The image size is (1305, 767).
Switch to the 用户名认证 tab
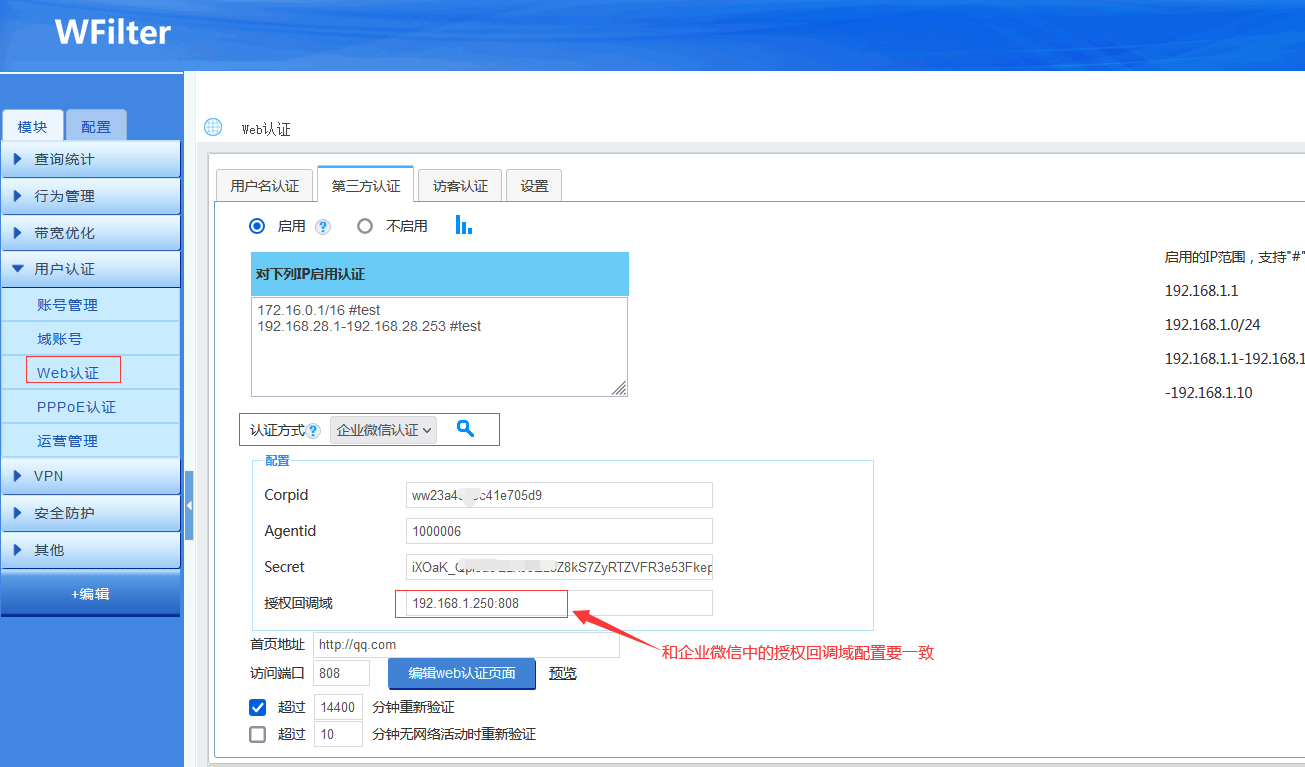(264, 186)
